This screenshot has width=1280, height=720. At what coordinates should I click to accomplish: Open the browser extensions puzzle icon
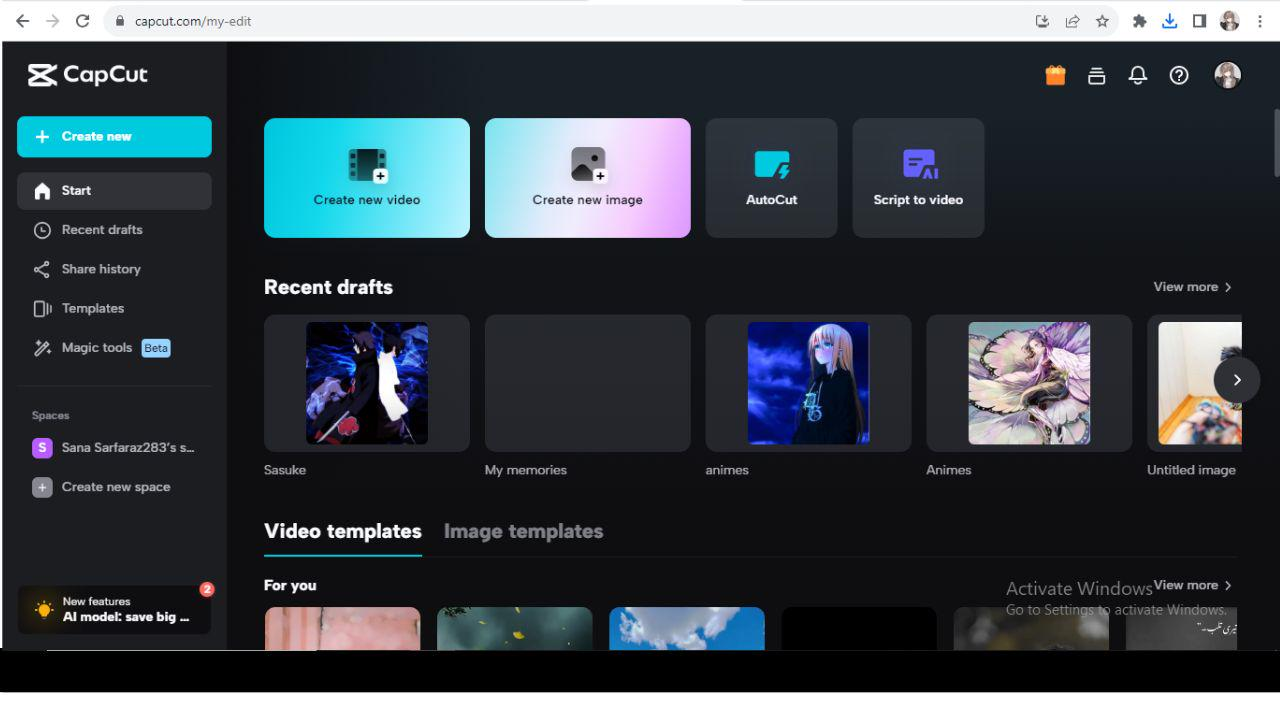coord(1139,20)
